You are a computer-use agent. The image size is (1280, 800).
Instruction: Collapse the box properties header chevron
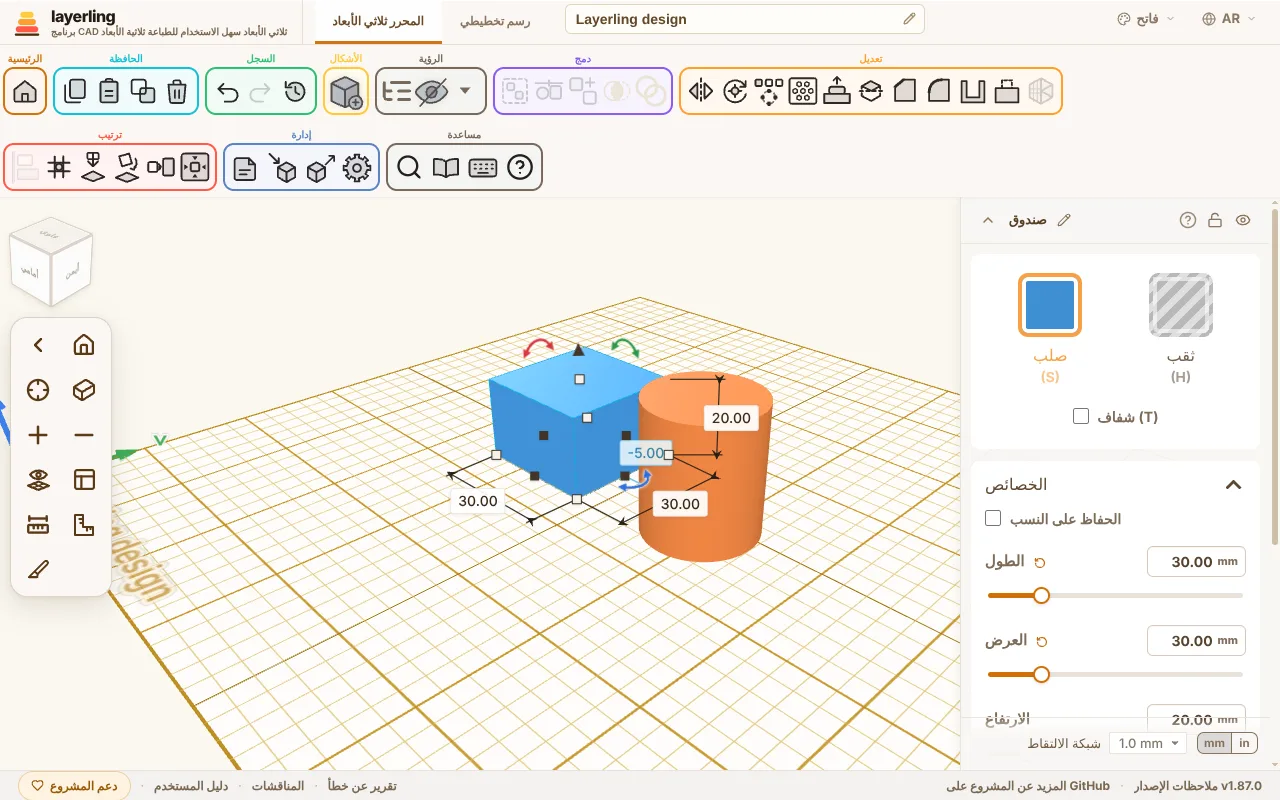tap(988, 220)
